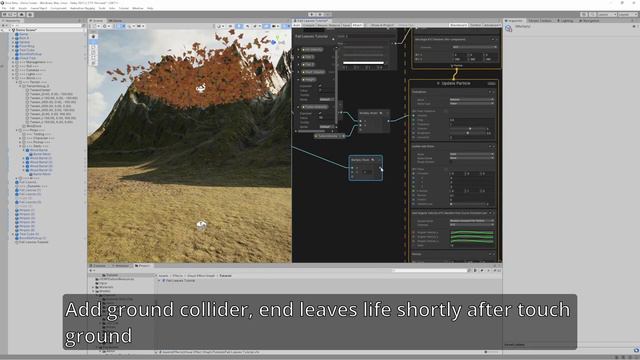
Task: Click the Pause button in the toolbar
Action: coord(320,15)
